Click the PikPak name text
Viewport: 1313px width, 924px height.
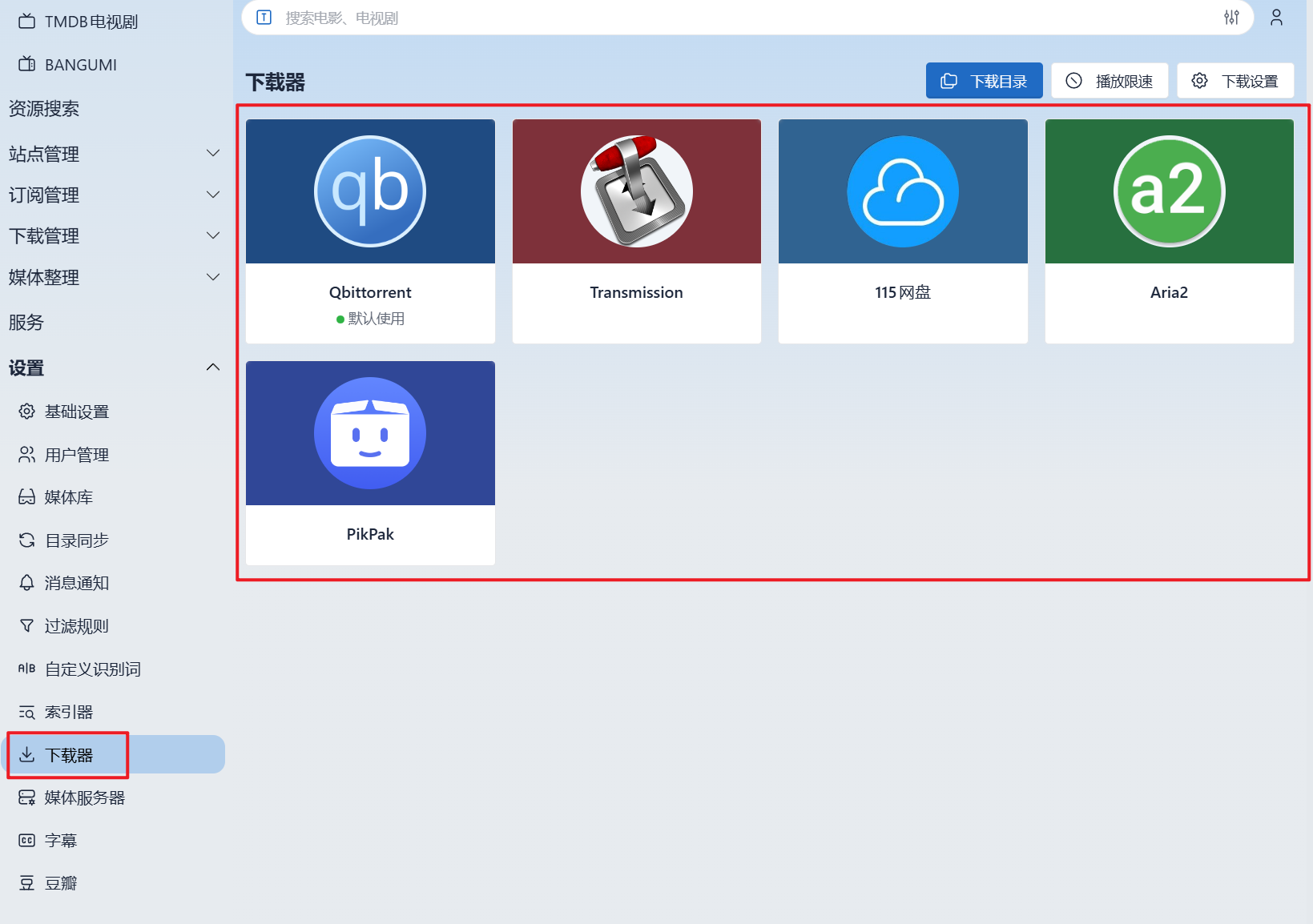point(370,534)
